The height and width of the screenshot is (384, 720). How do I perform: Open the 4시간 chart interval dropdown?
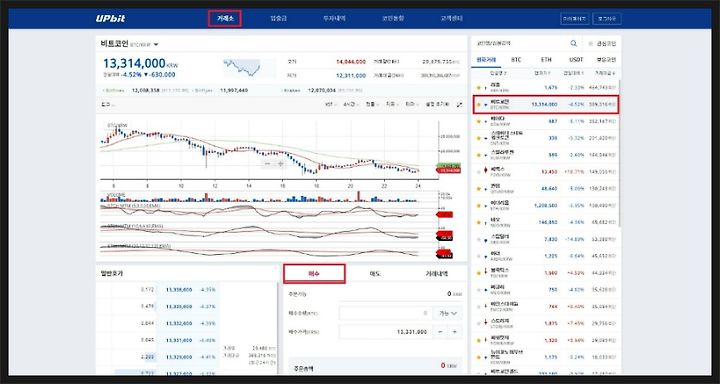[351, 105]
